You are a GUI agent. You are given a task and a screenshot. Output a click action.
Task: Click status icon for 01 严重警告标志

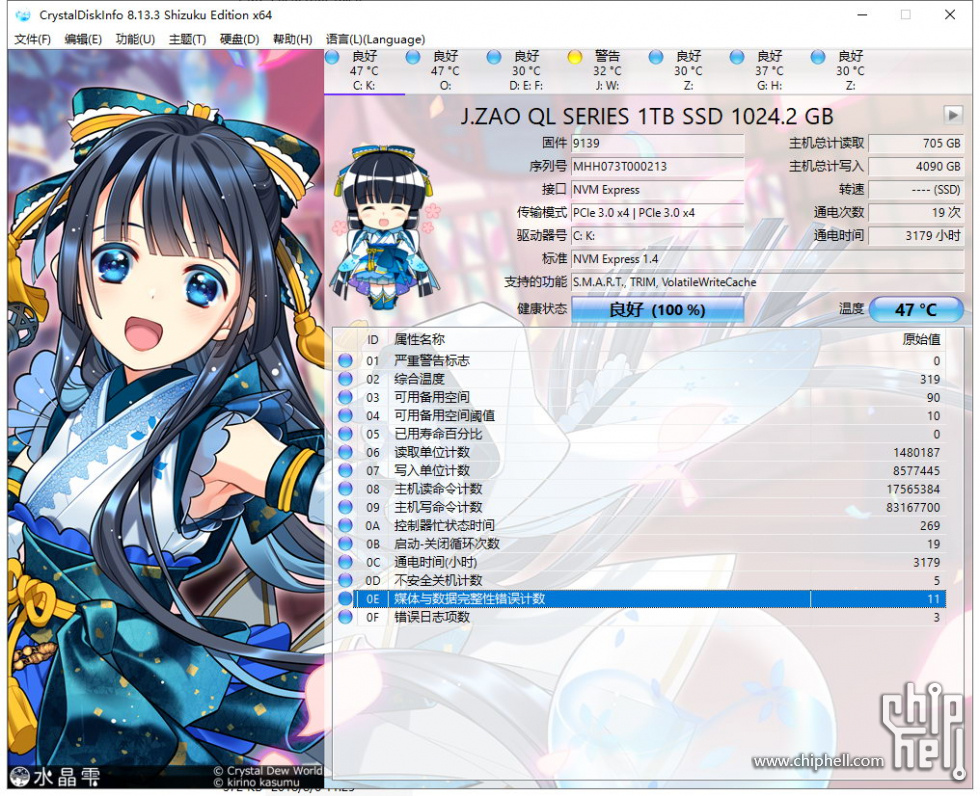[345, 361]
